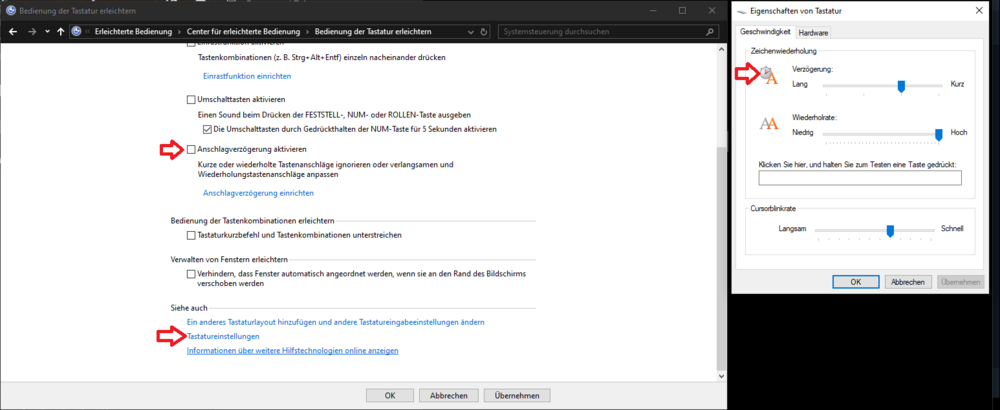Click the forward arrow navigation icon
Screen dimensions: 1000x410
click(x=30, y=31)
